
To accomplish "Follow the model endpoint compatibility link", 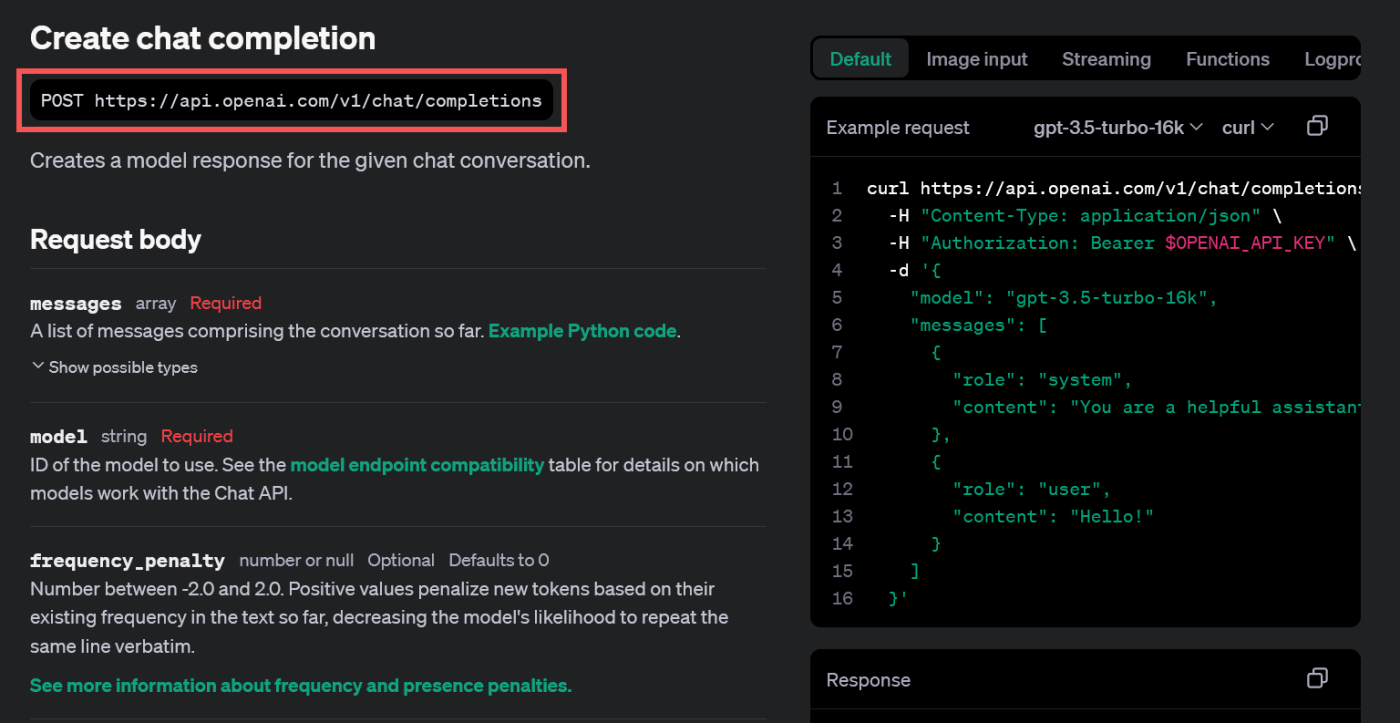I will (417, 465).
